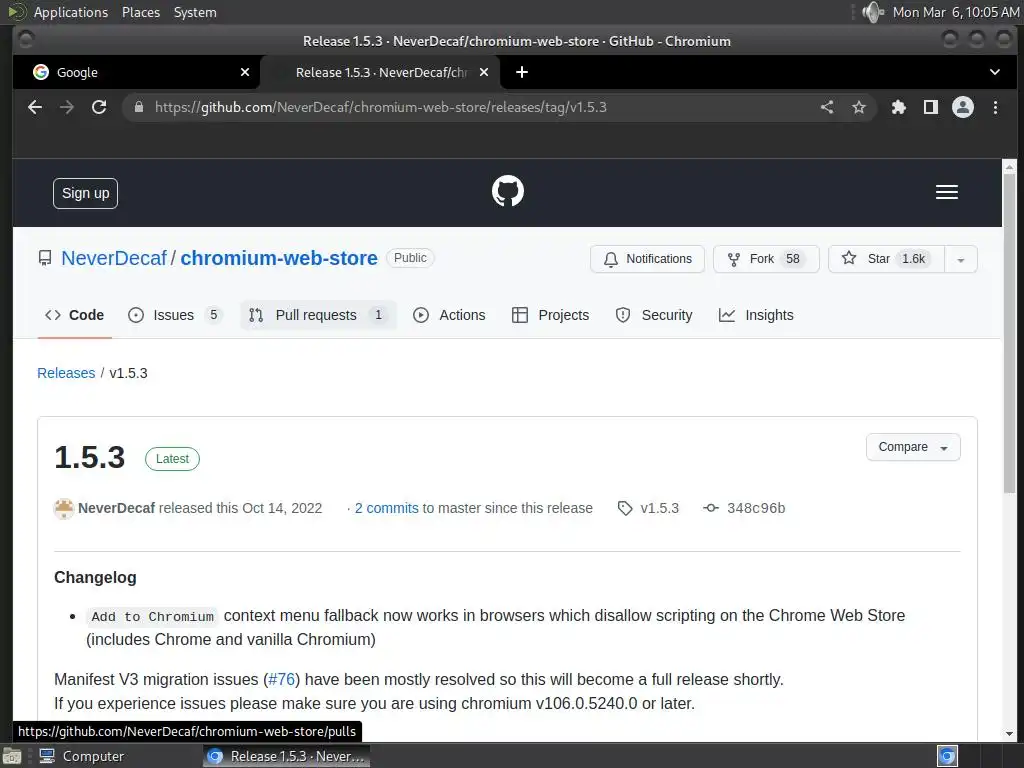Close the Google tab

245,72
